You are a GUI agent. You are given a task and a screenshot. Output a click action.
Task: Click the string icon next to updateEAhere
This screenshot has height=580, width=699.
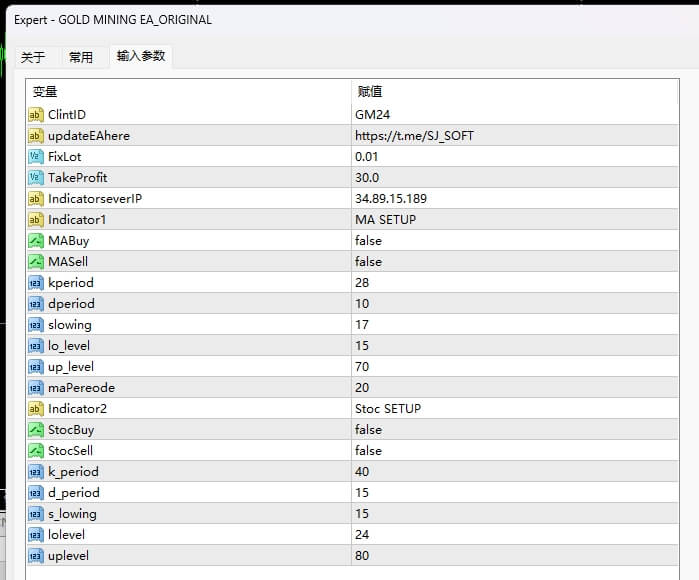coord(36,135)
